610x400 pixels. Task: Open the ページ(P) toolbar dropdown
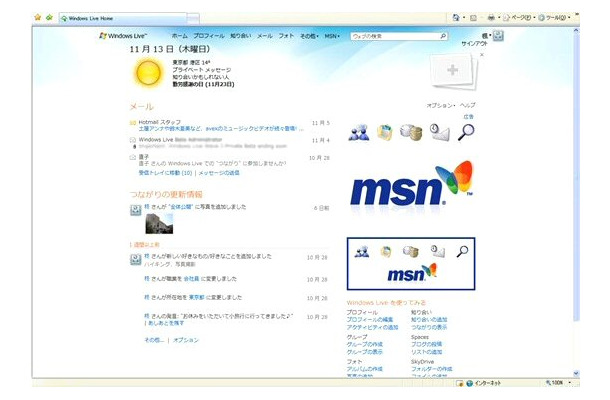click(519, 18)
